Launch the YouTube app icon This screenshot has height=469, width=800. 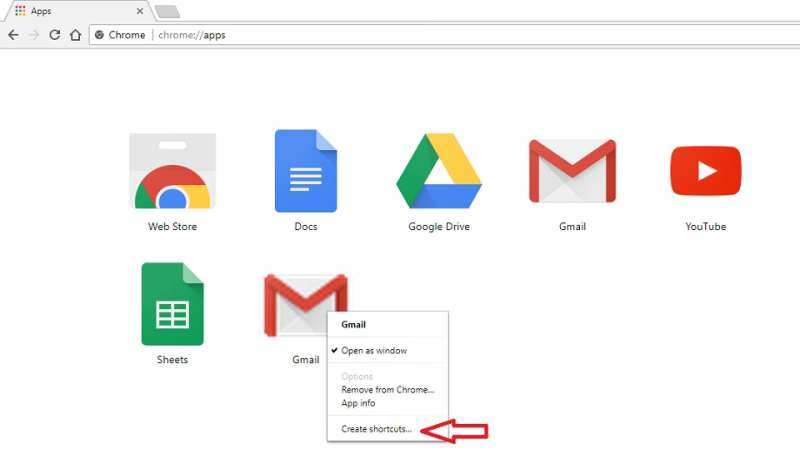pyautogui.click(x=705, y=171)
